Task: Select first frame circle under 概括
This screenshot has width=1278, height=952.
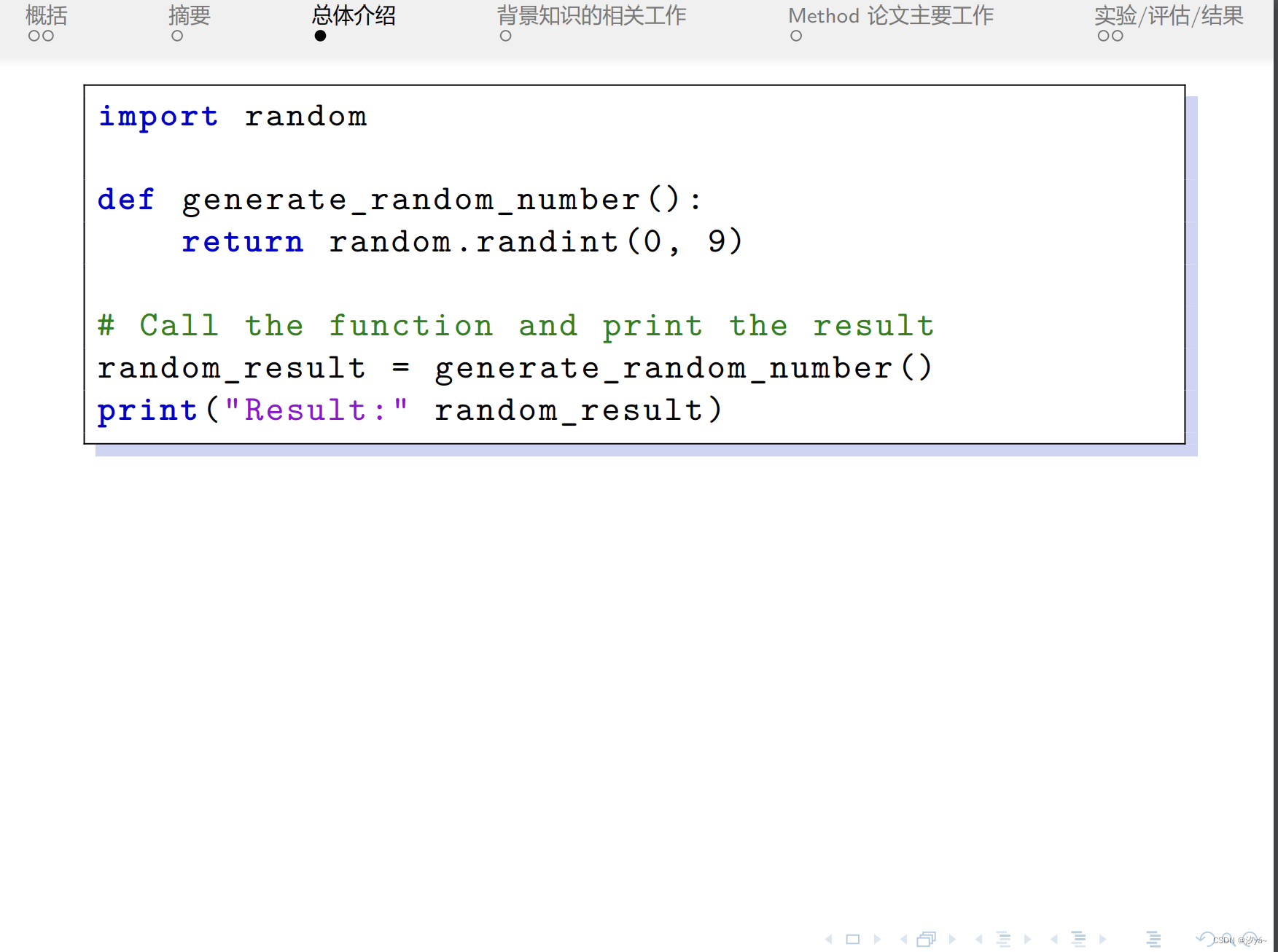Action: 34,36
